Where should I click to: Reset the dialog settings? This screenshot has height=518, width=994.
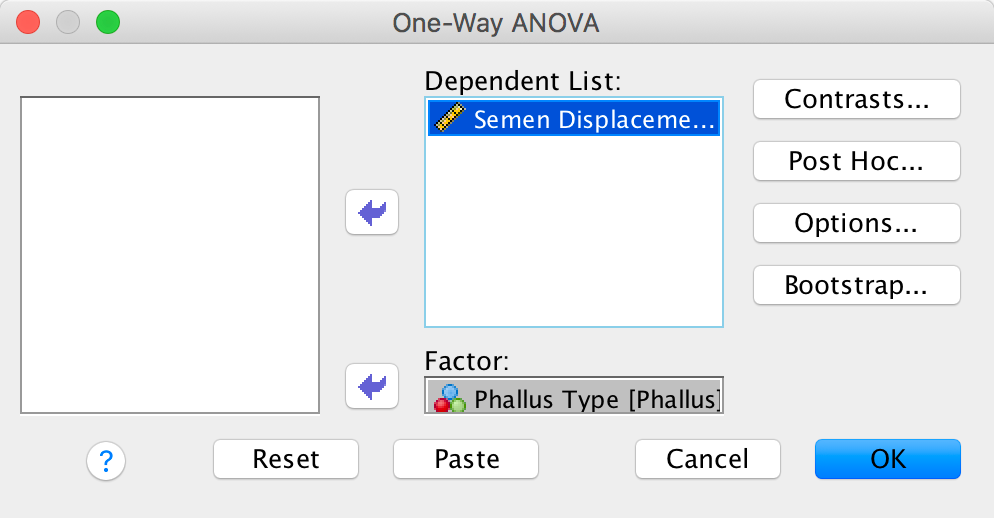click(x=286, y=459)
